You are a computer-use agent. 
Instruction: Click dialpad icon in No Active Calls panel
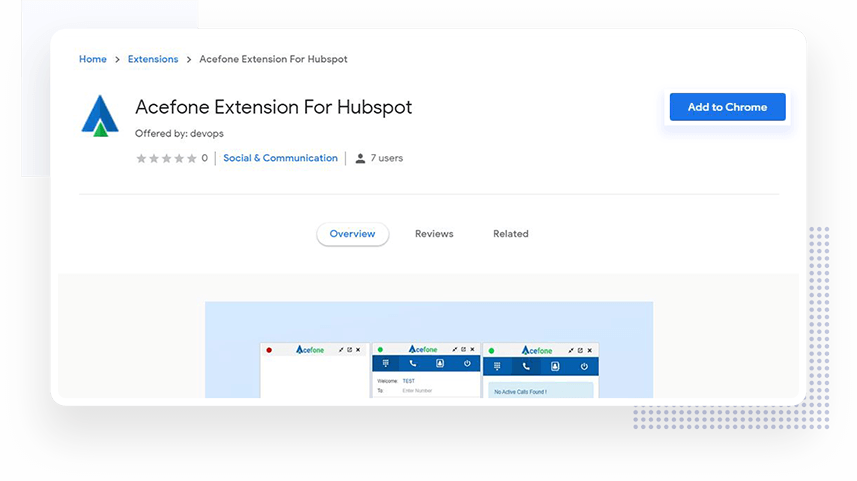click(x=497, y=367)
